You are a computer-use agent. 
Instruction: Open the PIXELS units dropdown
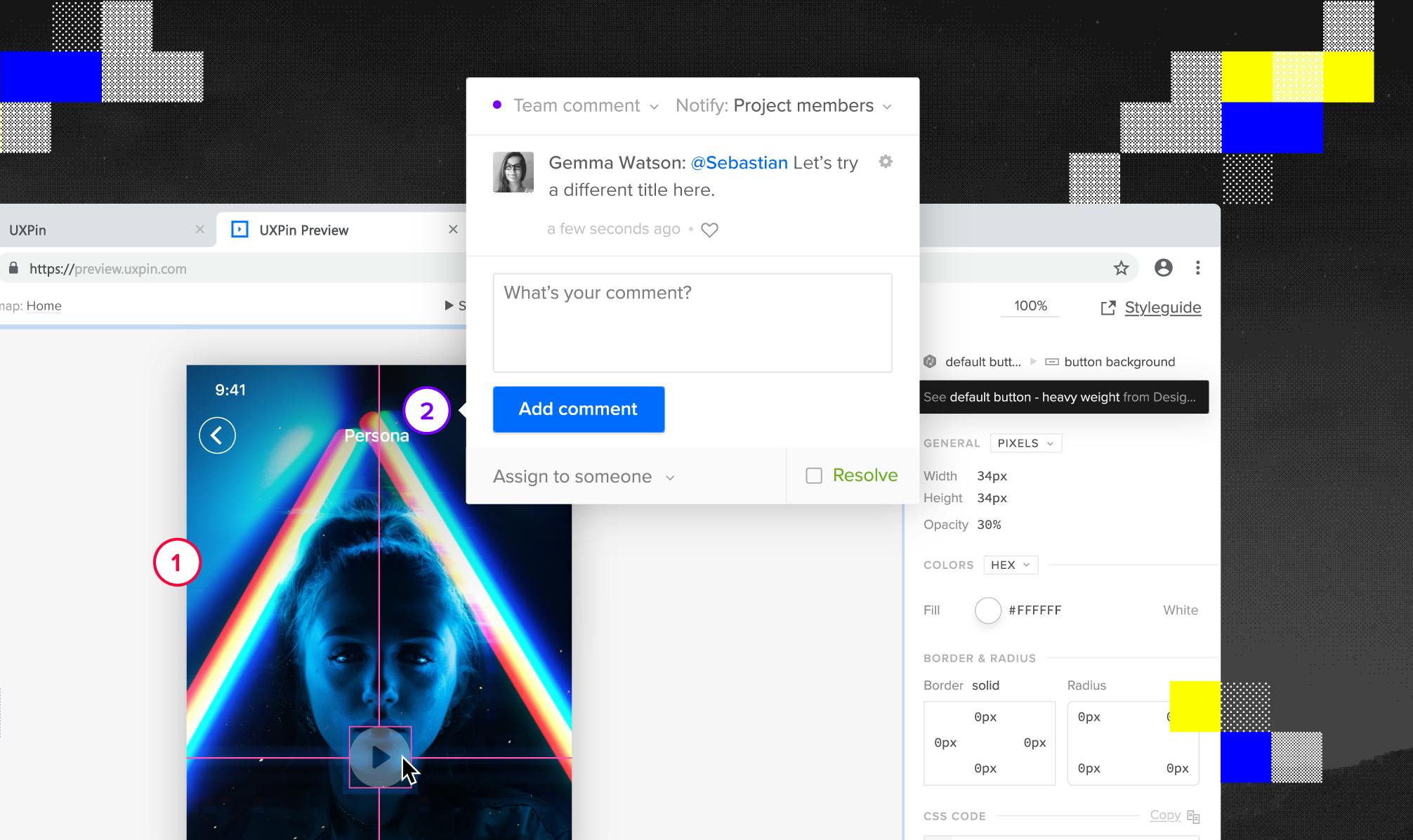pos(1026,443)
